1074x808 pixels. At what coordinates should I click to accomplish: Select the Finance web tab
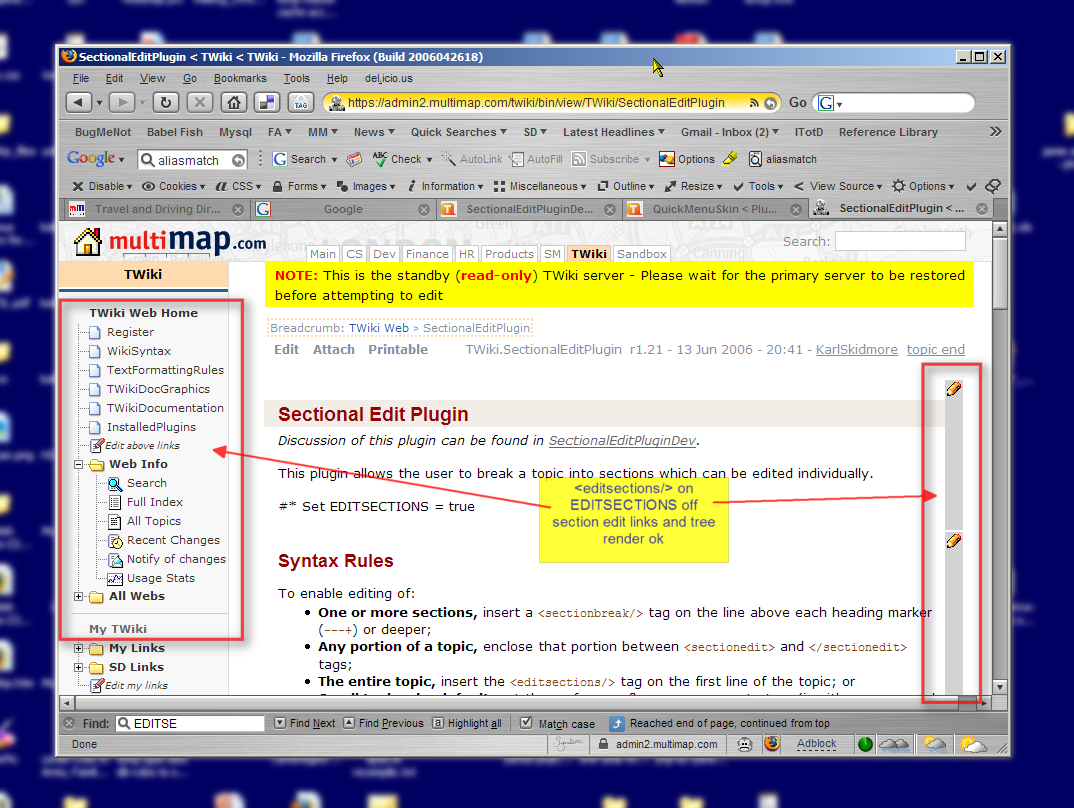(427, 254)
